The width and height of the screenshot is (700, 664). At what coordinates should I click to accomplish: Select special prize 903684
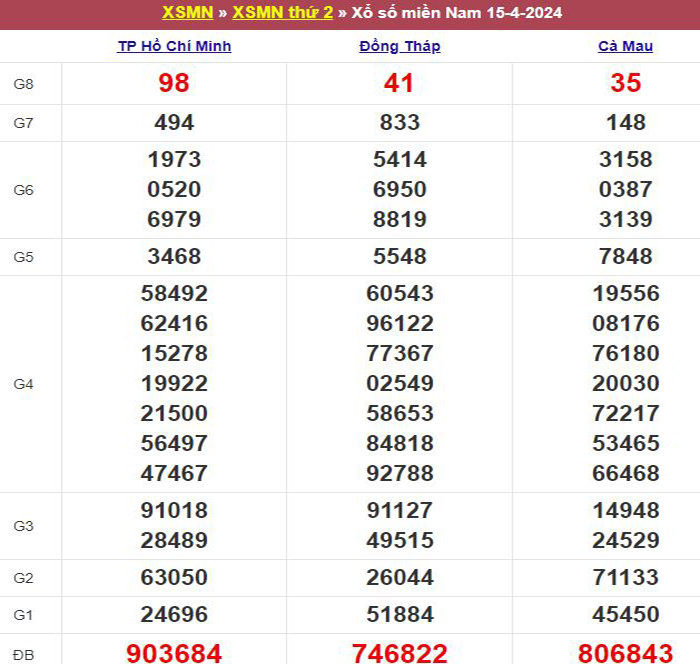[x=174, y=653]
